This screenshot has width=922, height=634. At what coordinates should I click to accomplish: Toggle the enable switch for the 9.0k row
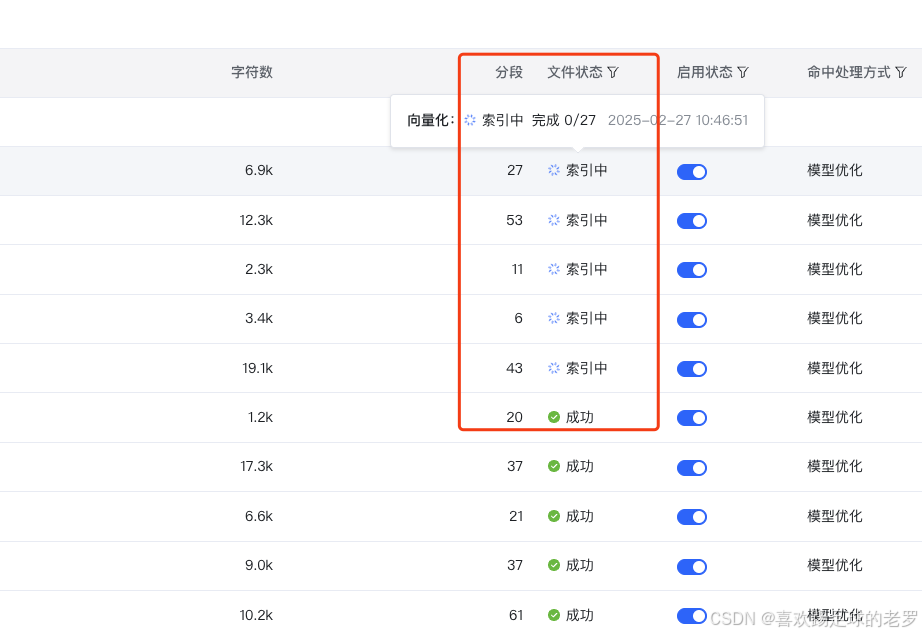click(692, 567)
